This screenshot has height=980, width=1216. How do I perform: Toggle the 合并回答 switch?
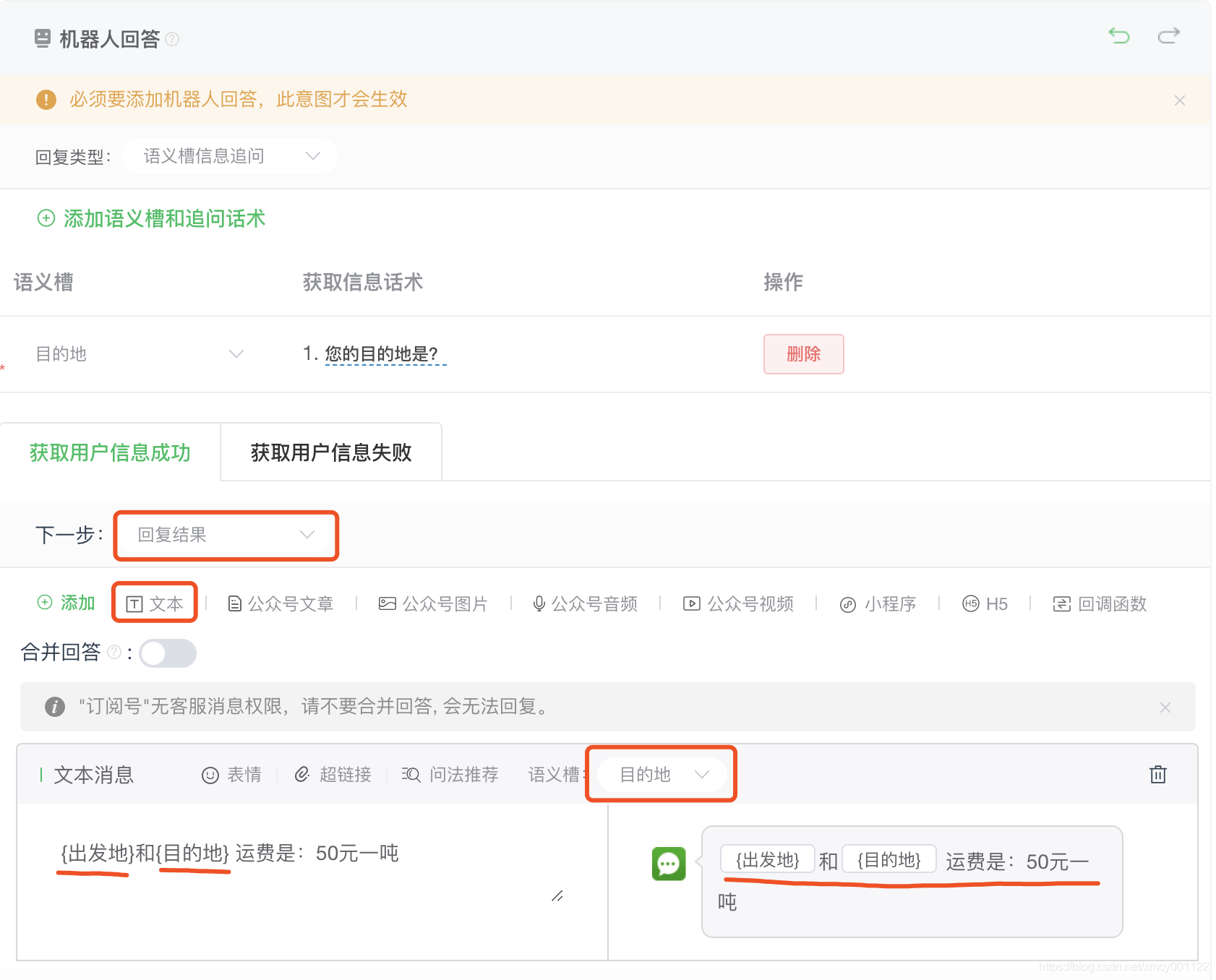click(168, 653)
